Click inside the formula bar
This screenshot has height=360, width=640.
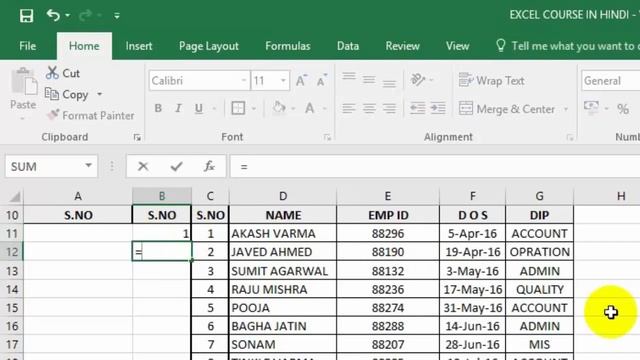point(435,167)
